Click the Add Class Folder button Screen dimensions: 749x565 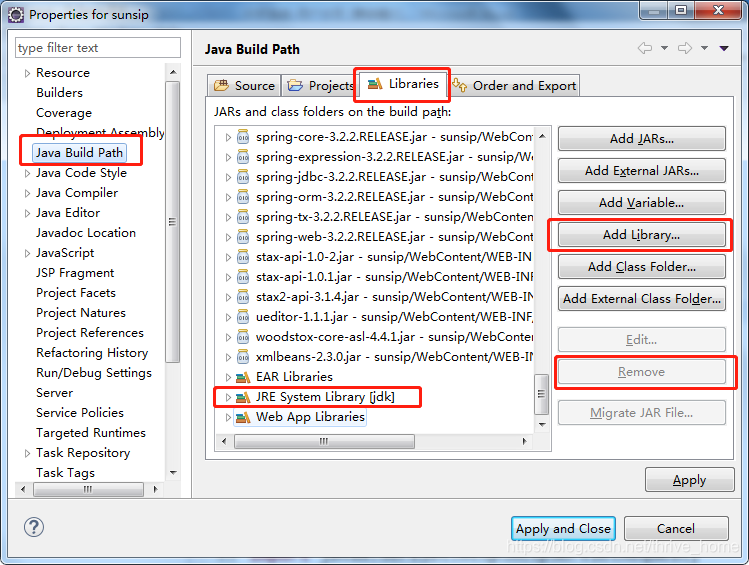tap(642, 267)
